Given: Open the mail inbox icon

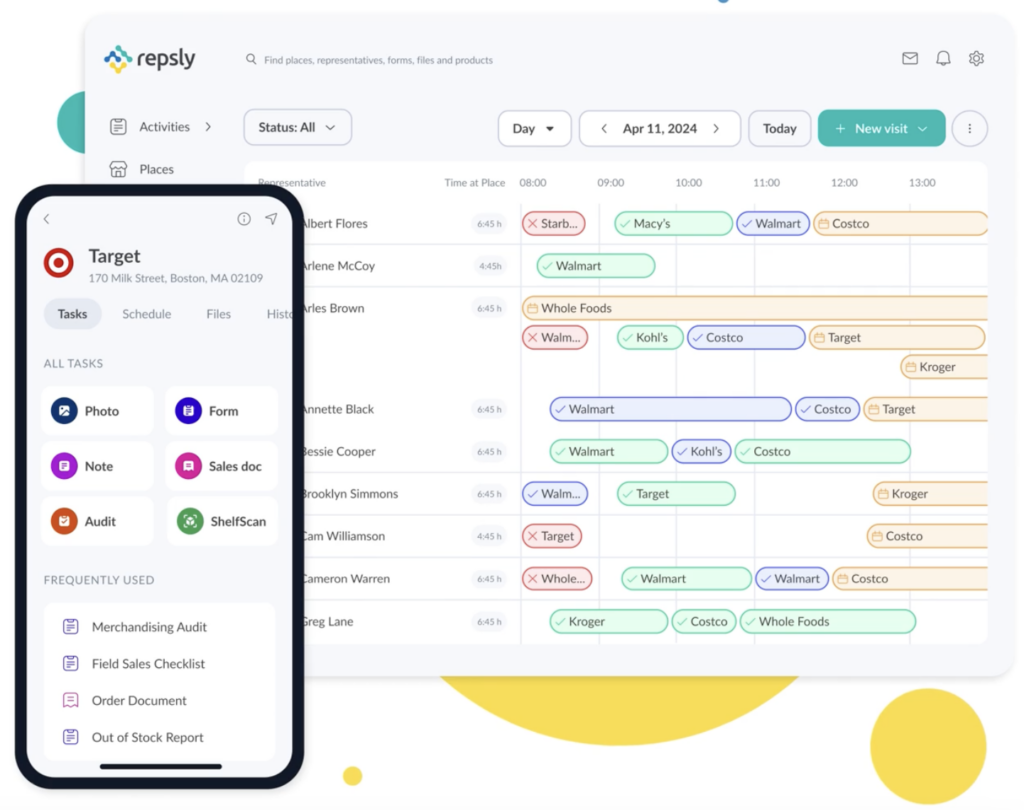Looking at the screenshot, I should tap(910, 59).
